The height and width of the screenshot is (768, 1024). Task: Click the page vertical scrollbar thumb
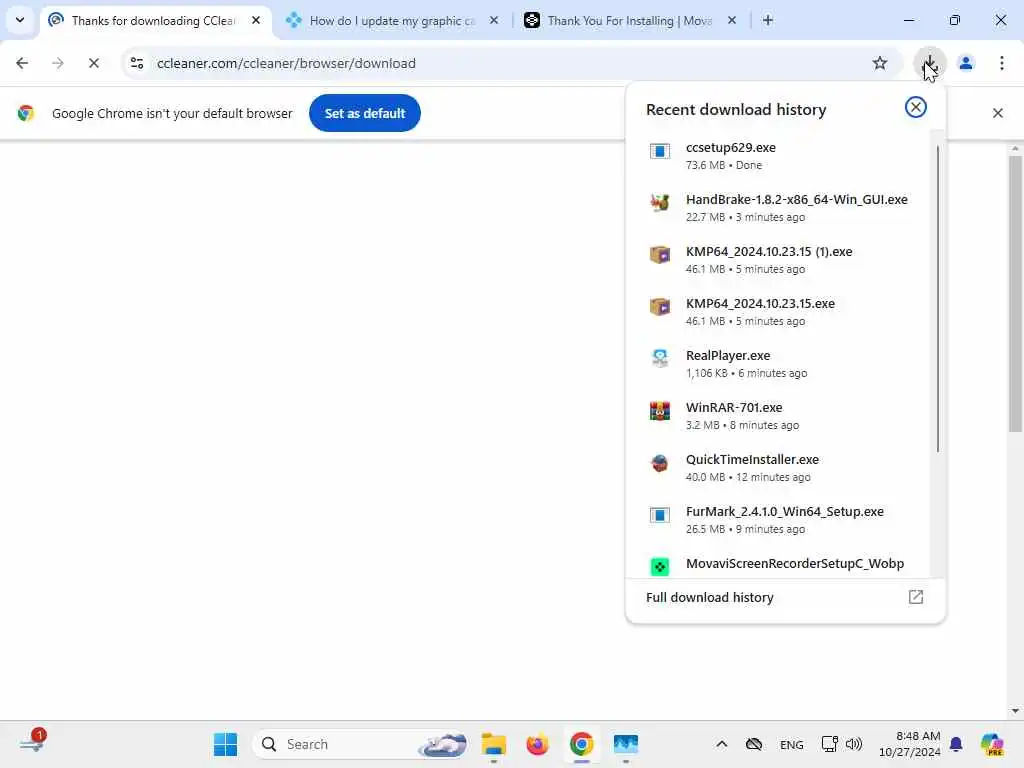(1014, 294)
